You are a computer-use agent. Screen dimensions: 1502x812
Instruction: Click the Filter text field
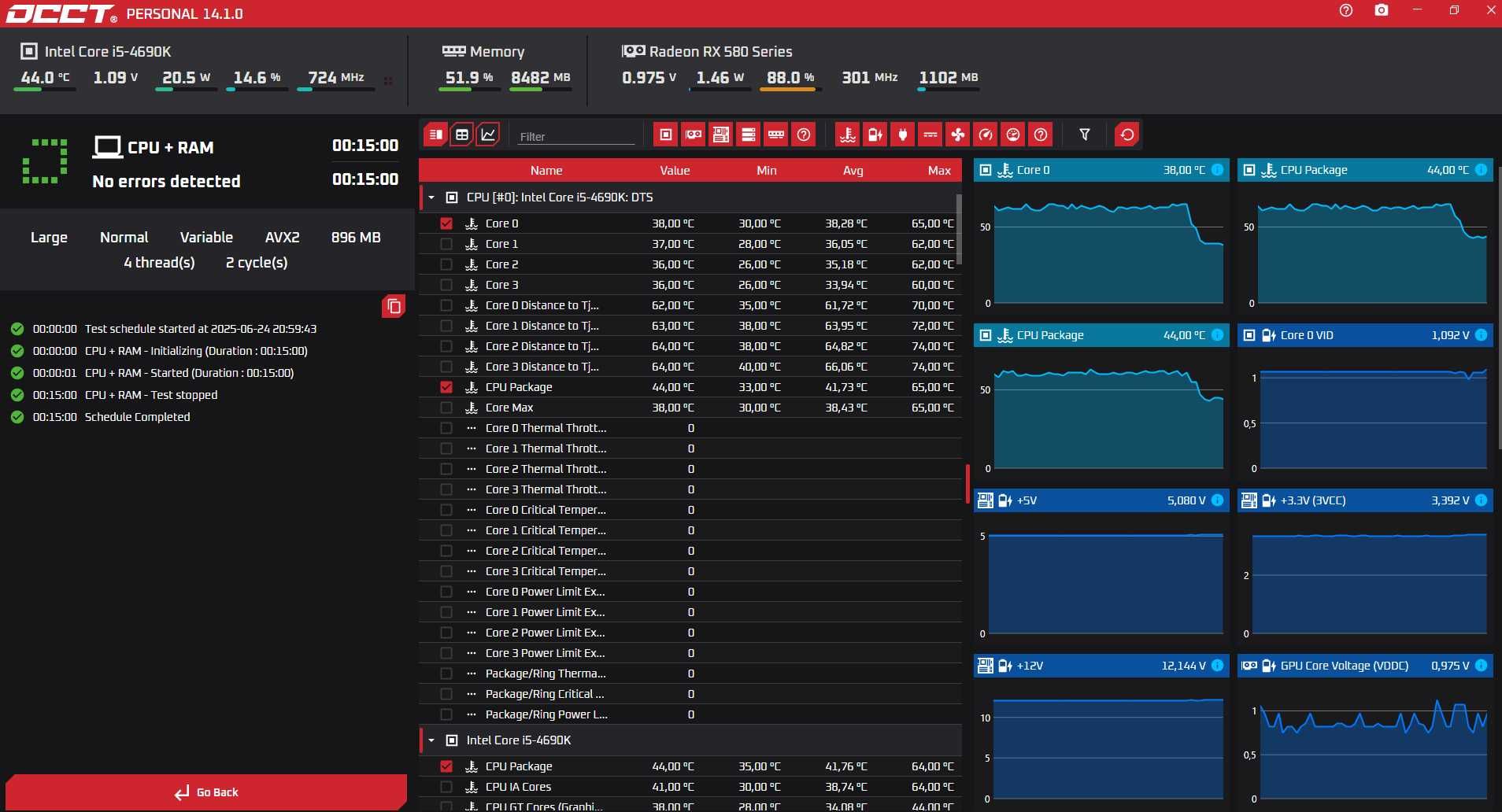[576, 136]
